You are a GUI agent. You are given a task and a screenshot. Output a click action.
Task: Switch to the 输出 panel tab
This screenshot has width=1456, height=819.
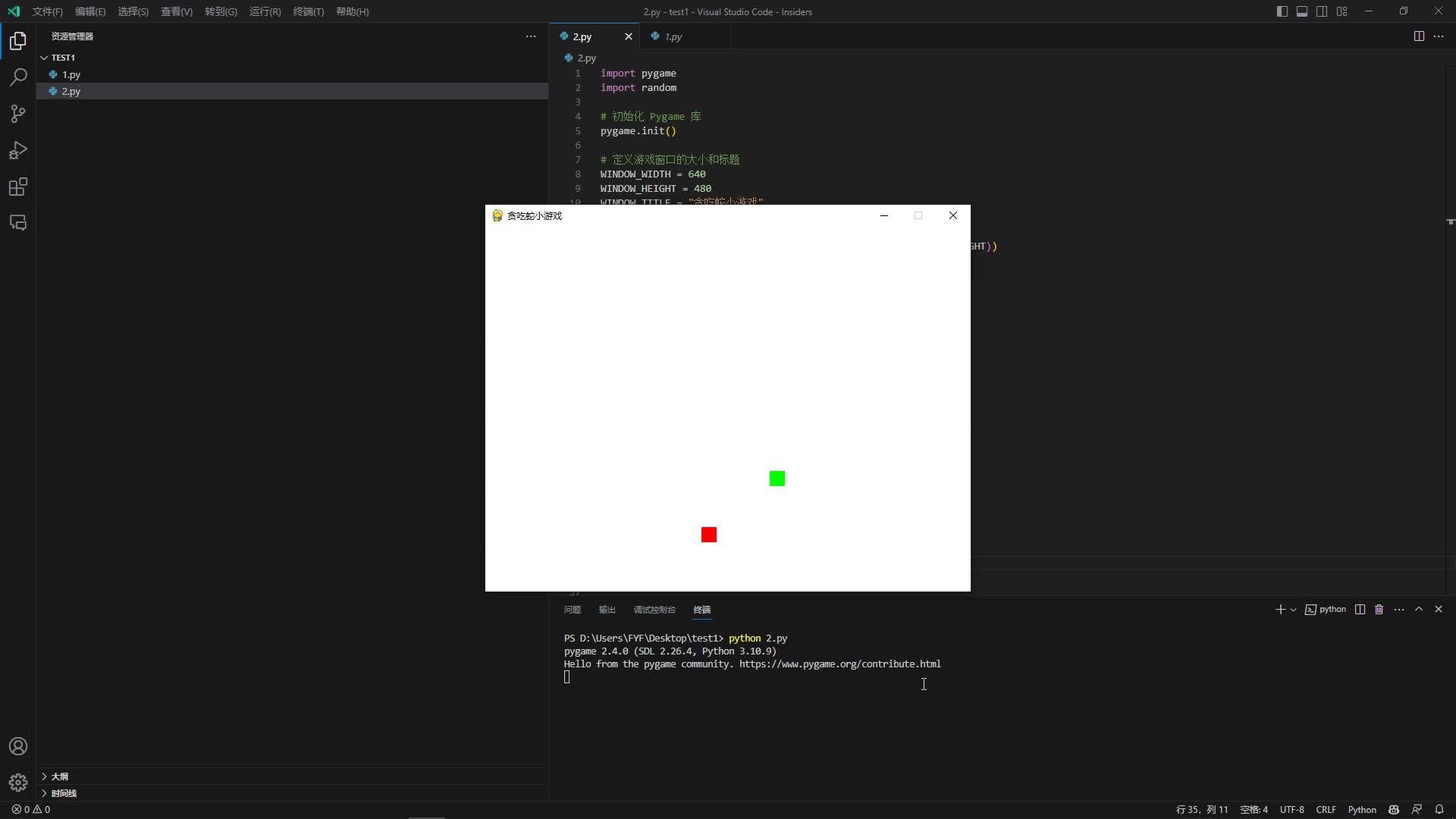606,610
